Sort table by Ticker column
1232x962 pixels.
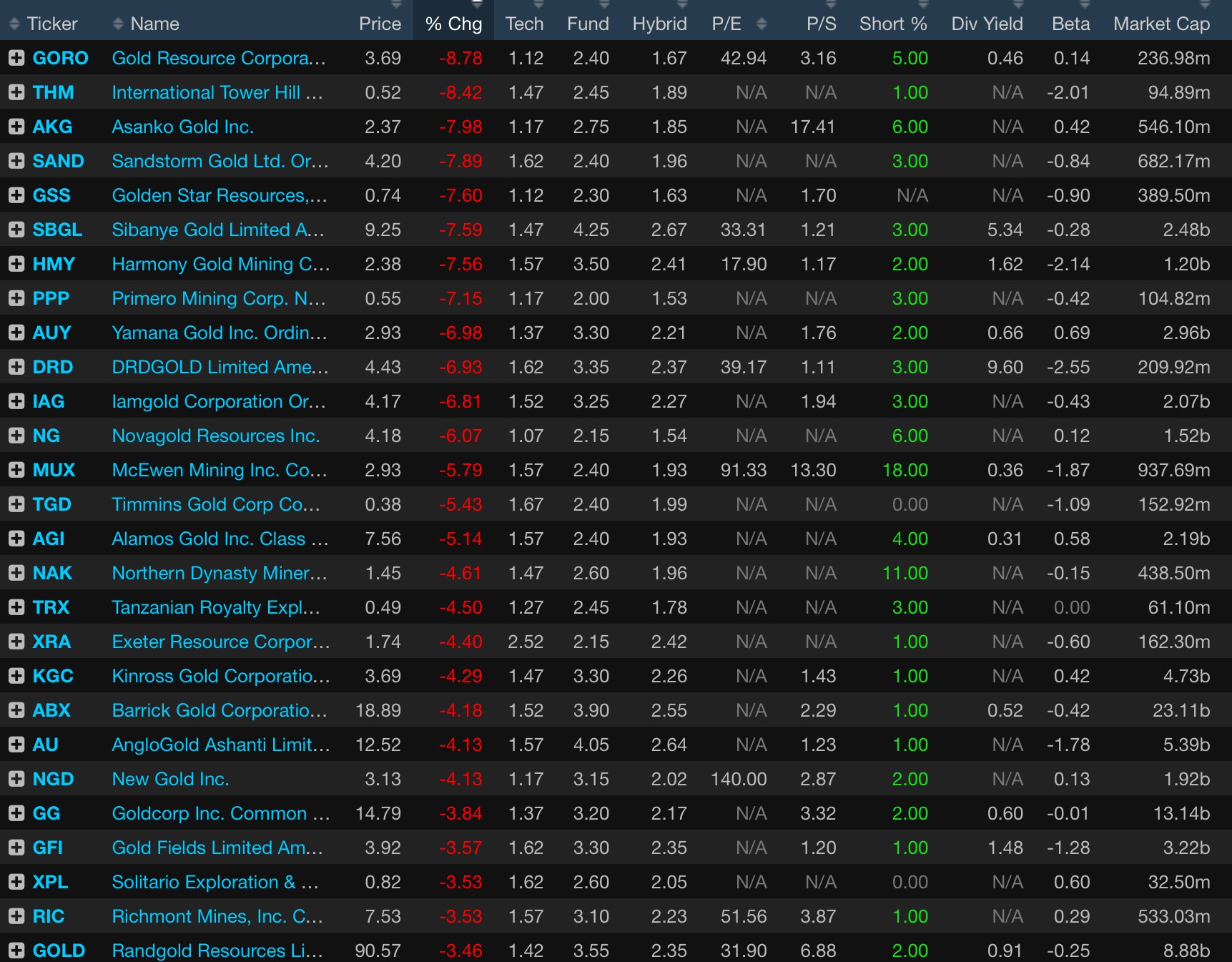51,24
